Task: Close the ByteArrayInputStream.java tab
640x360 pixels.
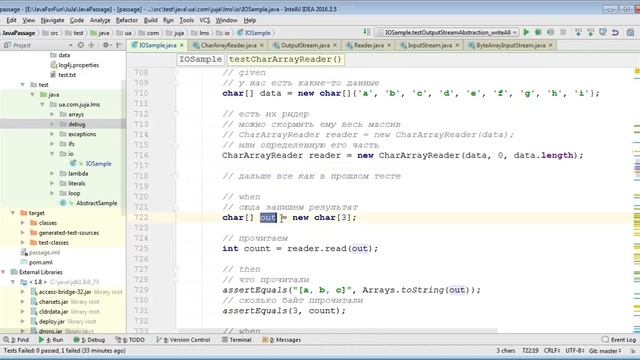Action: click(551, 45)
